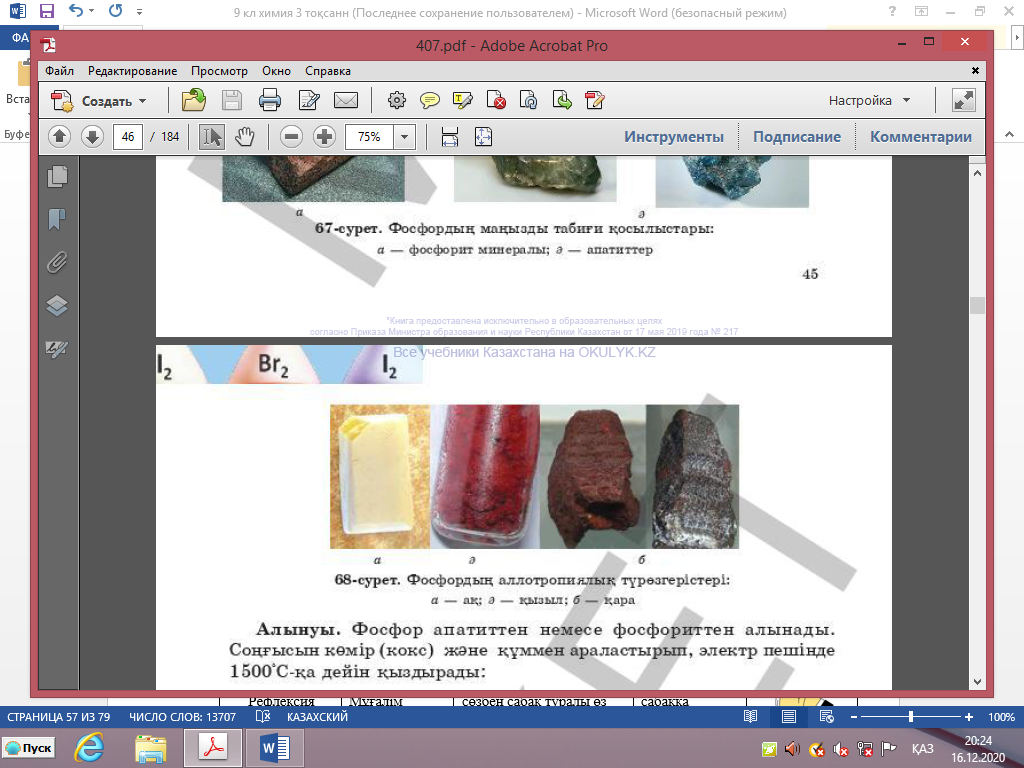The width and height of the screenshot is (1024, 768).
Task: Show the attachments paperclip panel
Action: (x=57, y=263)
